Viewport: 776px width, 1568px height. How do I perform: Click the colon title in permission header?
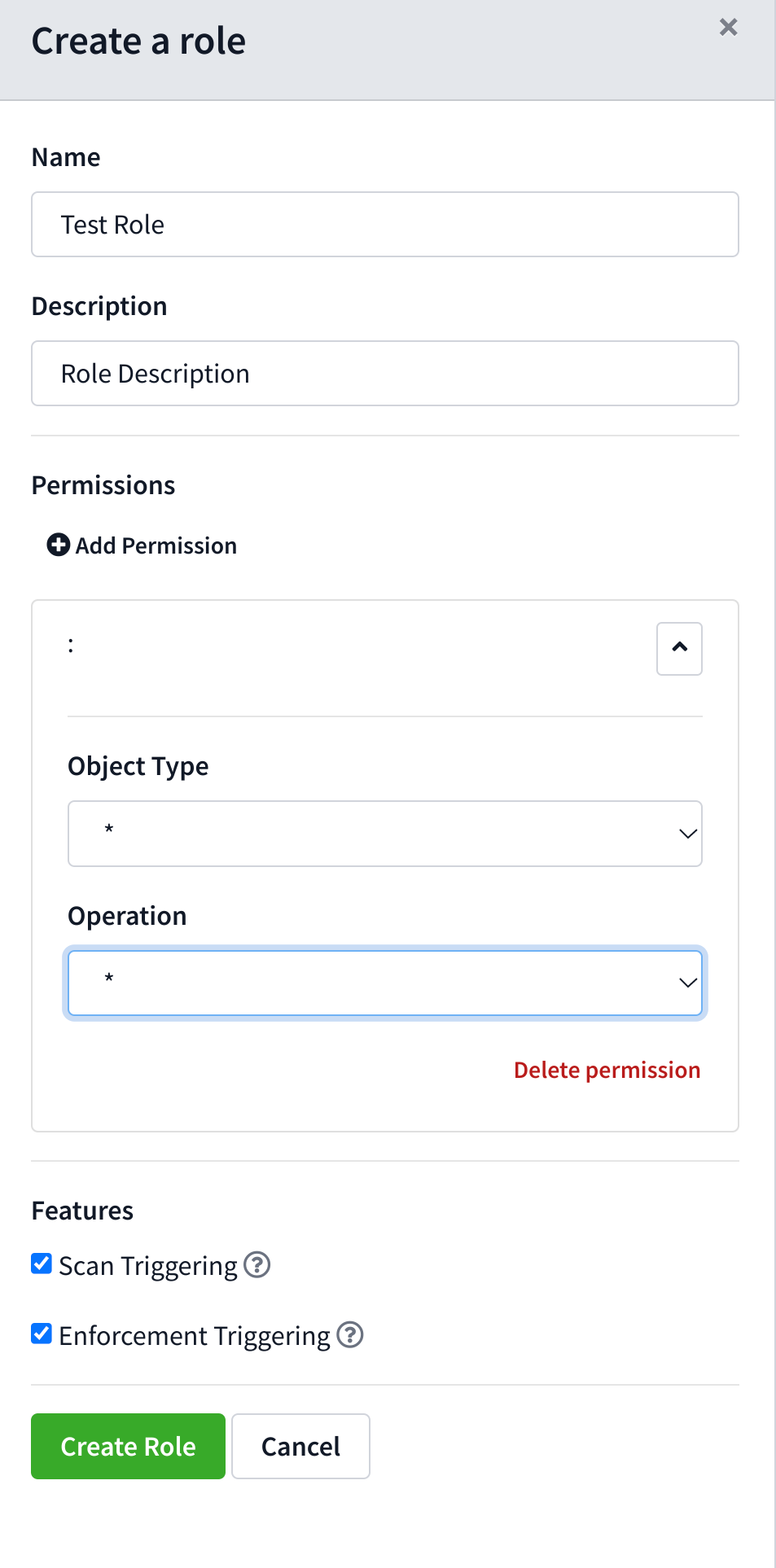pyautogui.click(x=71, y=646)
